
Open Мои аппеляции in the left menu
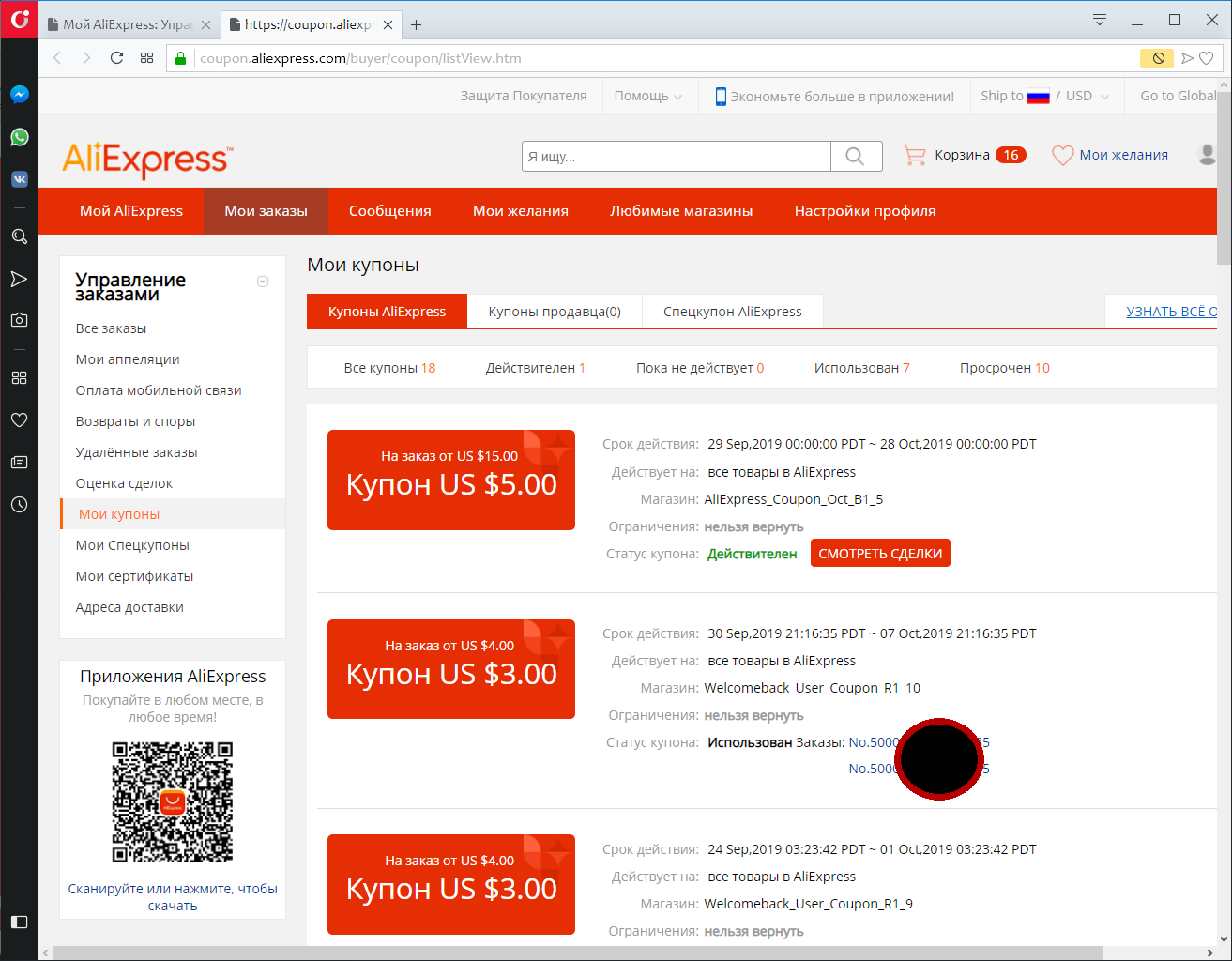pyautogui.click(x=128, y=359)
